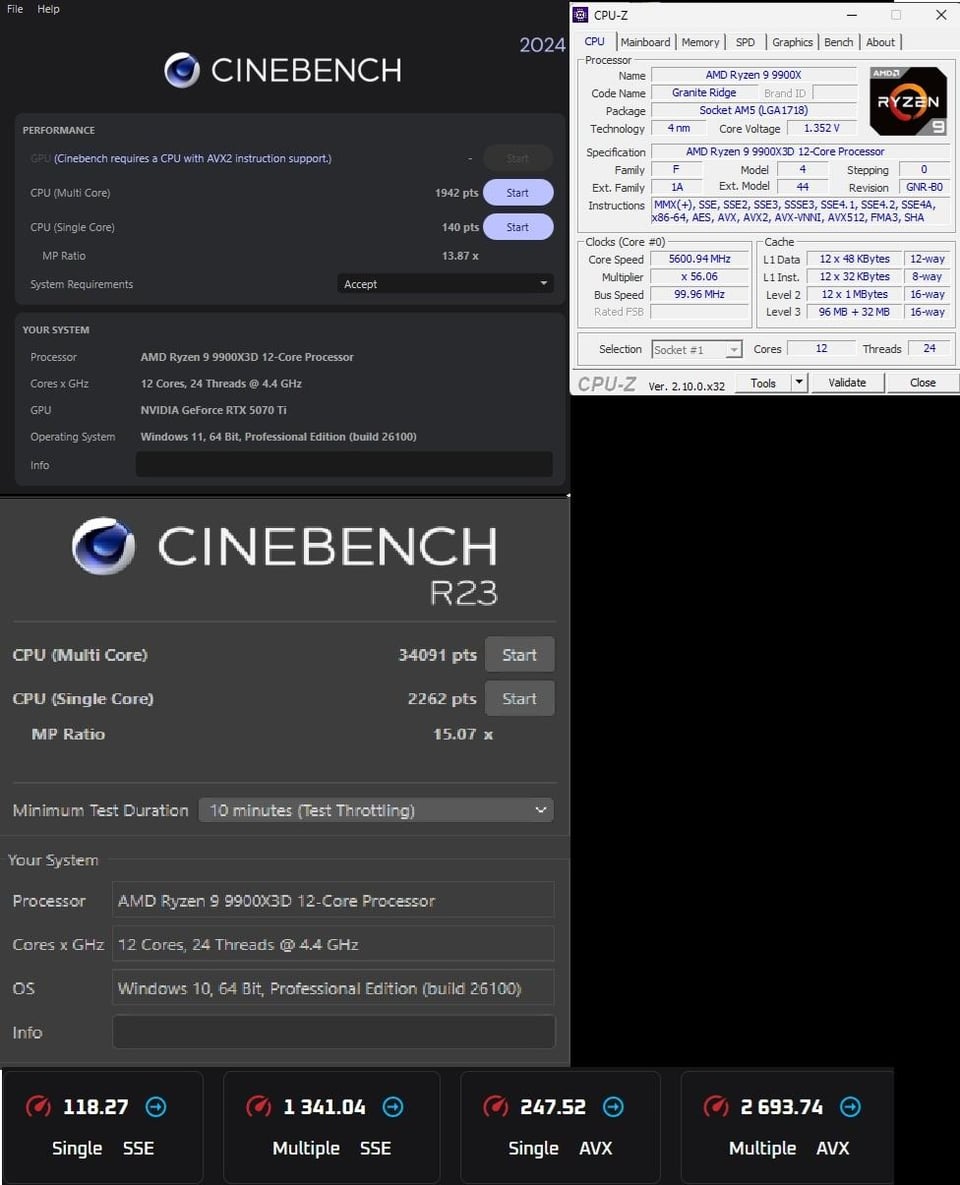Click the Processor field in Cinebench R23
This screenshot has height=1185, width=960.
click(333, 900)
